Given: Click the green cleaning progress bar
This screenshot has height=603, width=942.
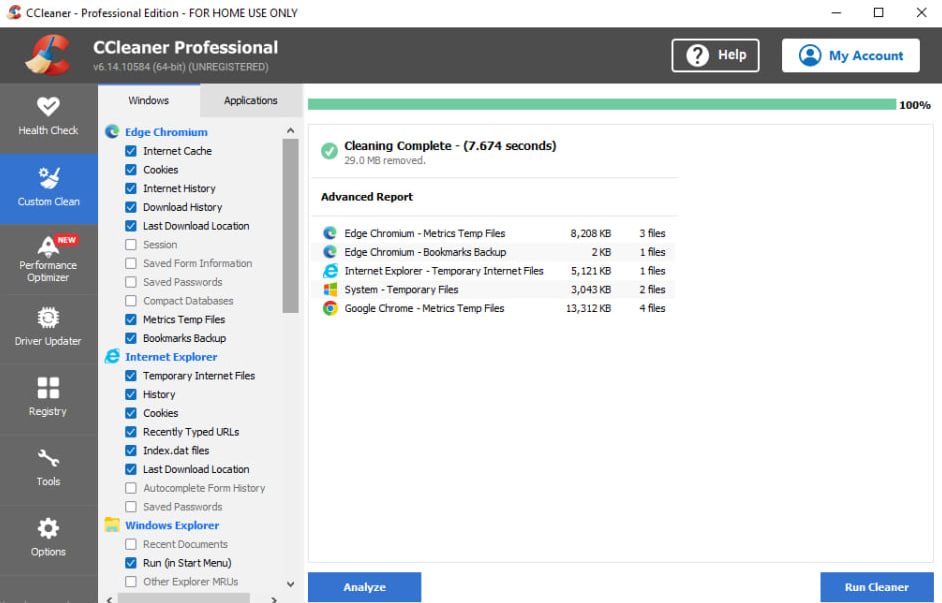Looking at the screenshot, I should point(601,105).
